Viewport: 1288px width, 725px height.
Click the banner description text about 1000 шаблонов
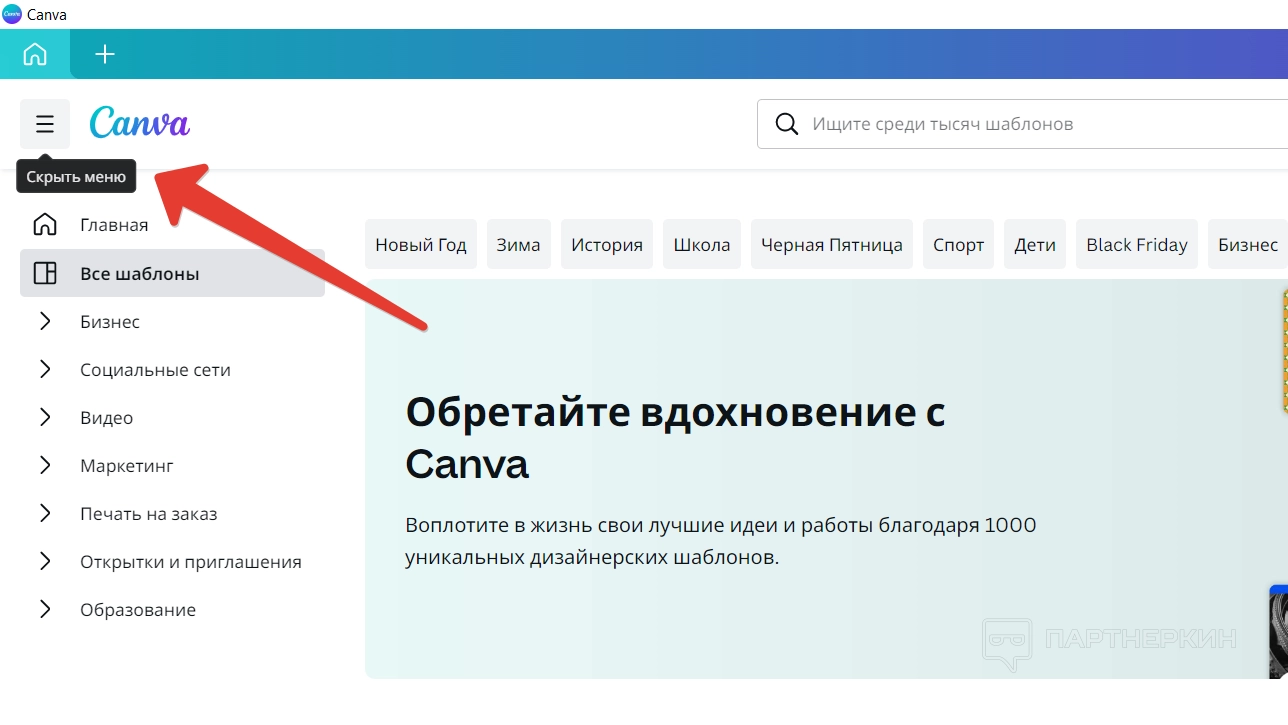point(721,541)
